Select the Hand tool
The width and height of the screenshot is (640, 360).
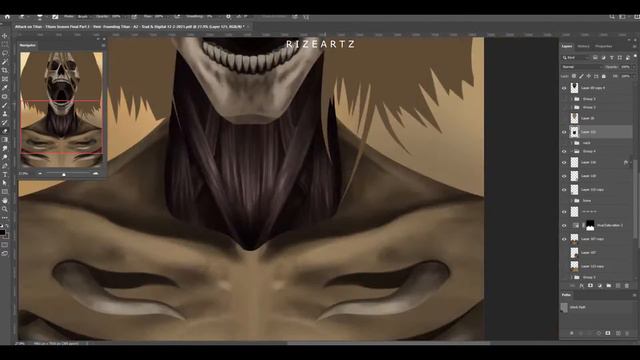point(4,200)
